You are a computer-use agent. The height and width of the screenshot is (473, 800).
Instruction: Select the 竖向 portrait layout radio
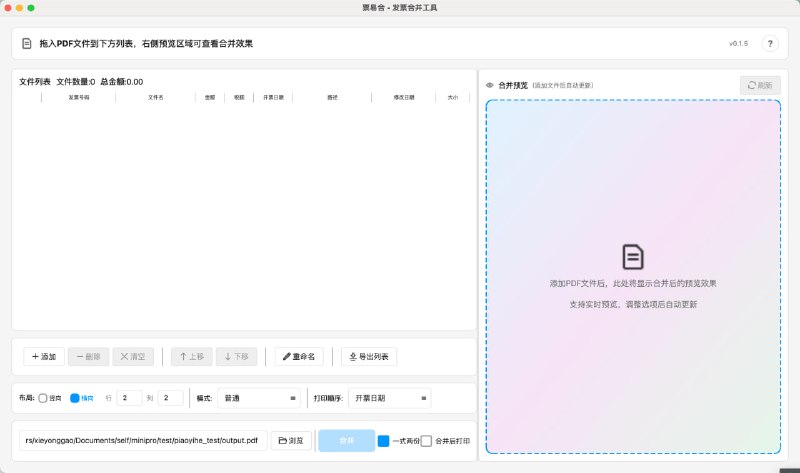click(43, 398)
